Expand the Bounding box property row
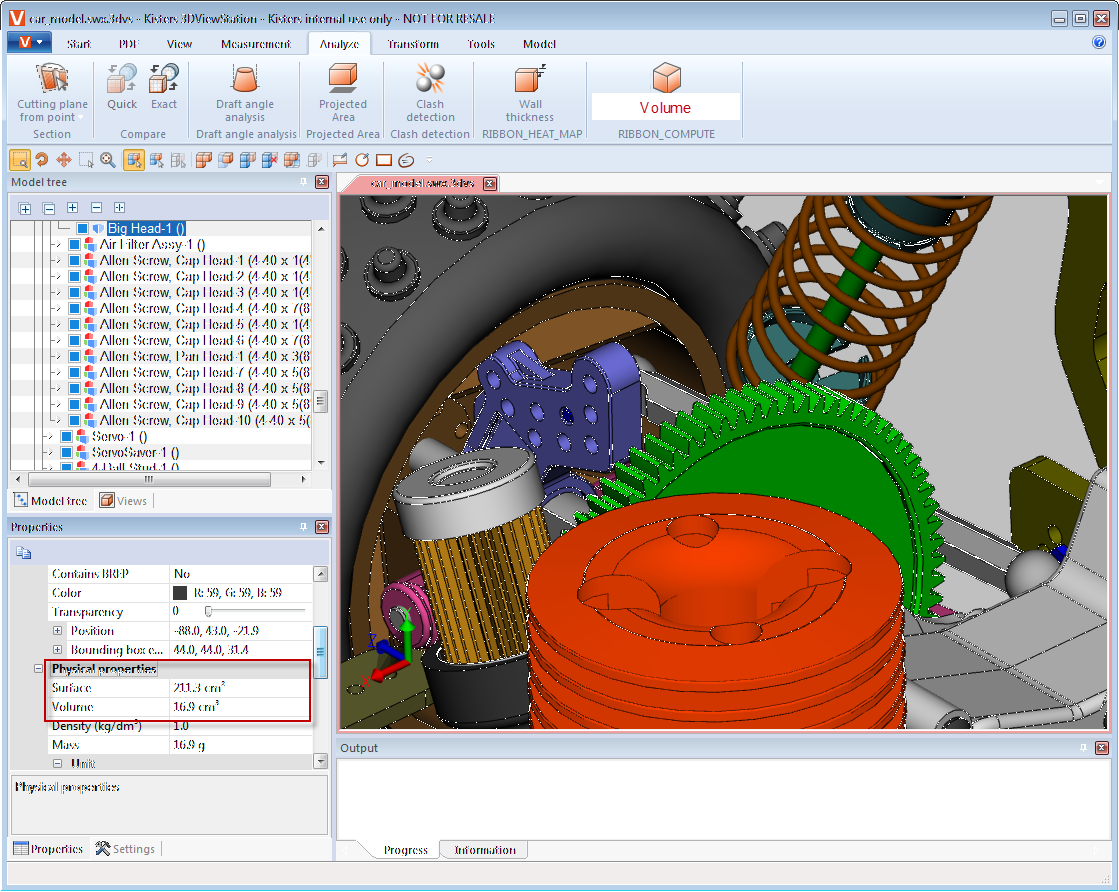The image size is (1119, 892). (58, 649)
